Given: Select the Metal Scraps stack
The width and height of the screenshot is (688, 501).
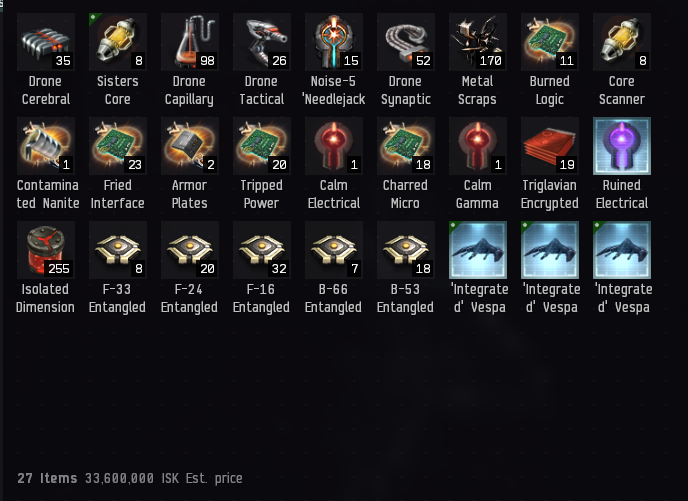Looking at the screenshot, I should 477,42.
